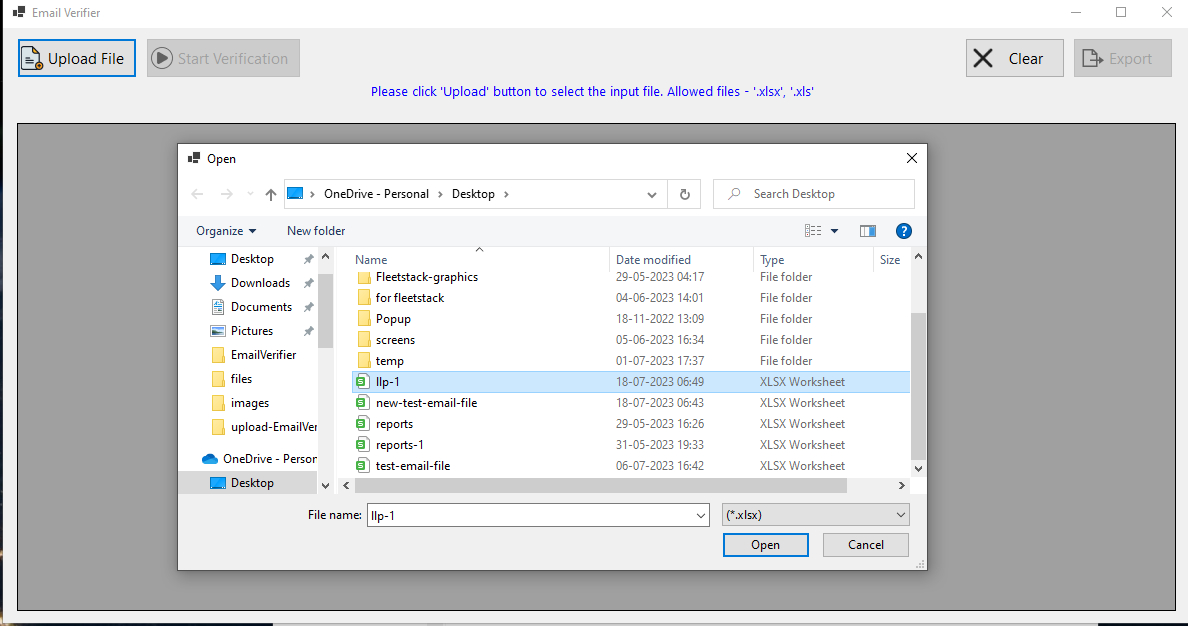Open the Organize menu
1188x626 pixels.
pyautogui.click(x=226, y=231)
